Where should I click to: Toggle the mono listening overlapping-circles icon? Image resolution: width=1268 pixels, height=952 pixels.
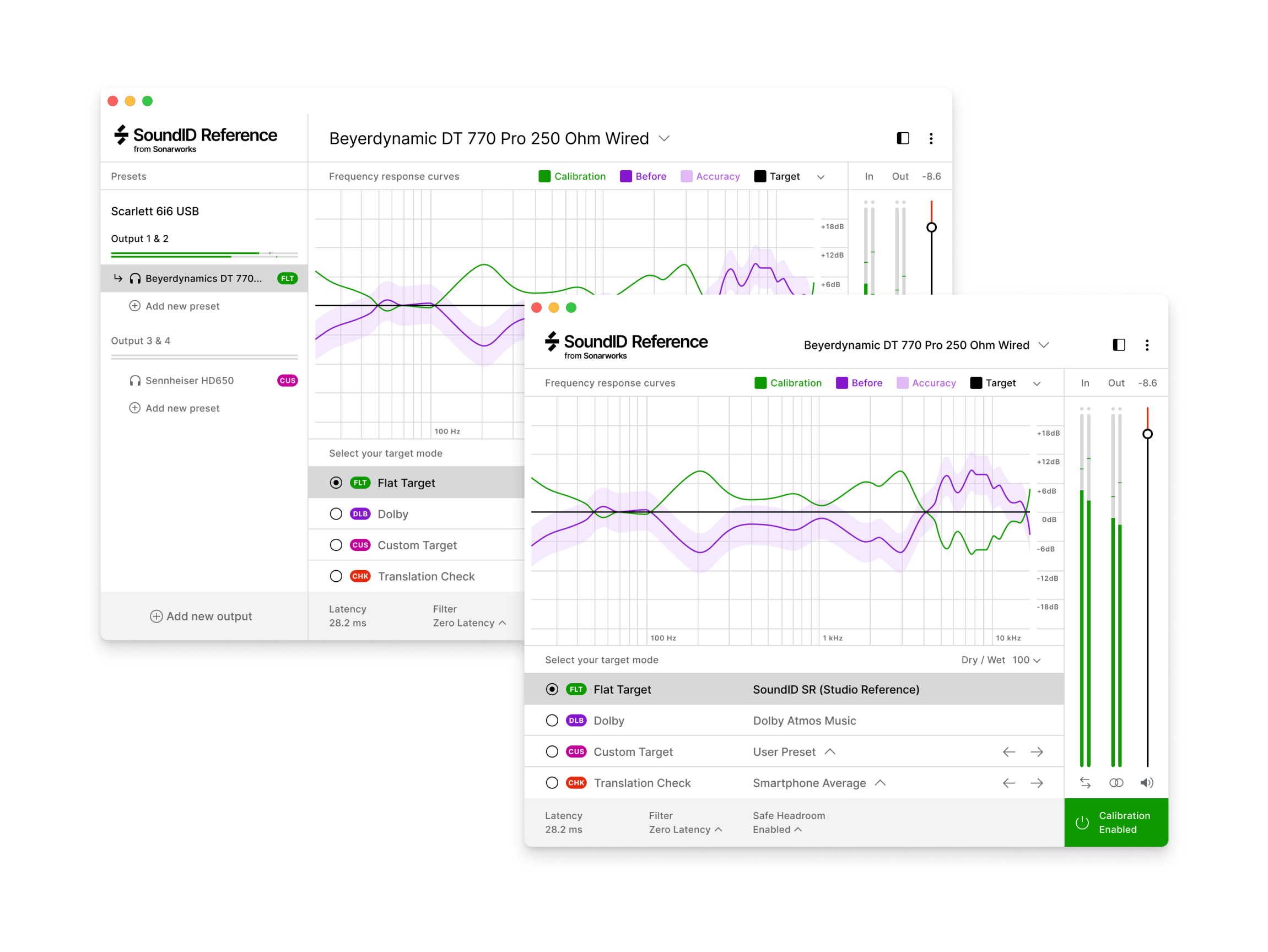pyautogui.click(x=1116, y=782)
